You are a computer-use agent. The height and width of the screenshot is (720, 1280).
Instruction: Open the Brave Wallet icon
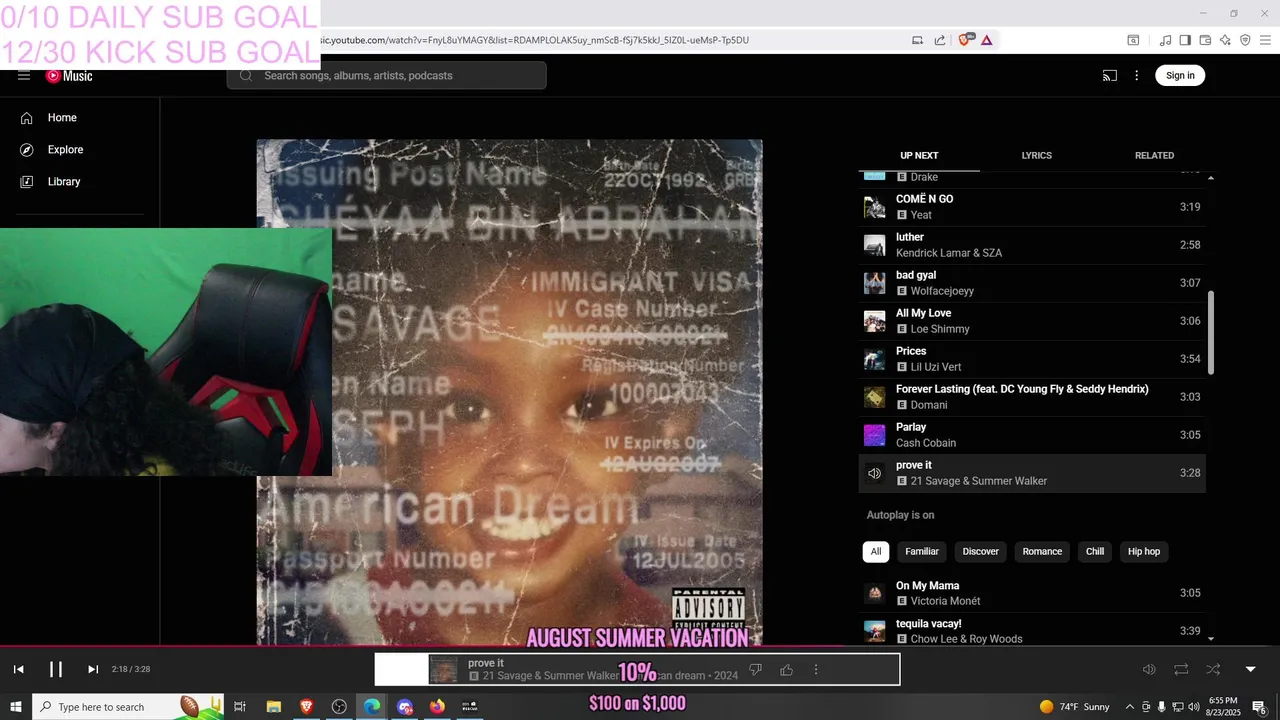1205,40
